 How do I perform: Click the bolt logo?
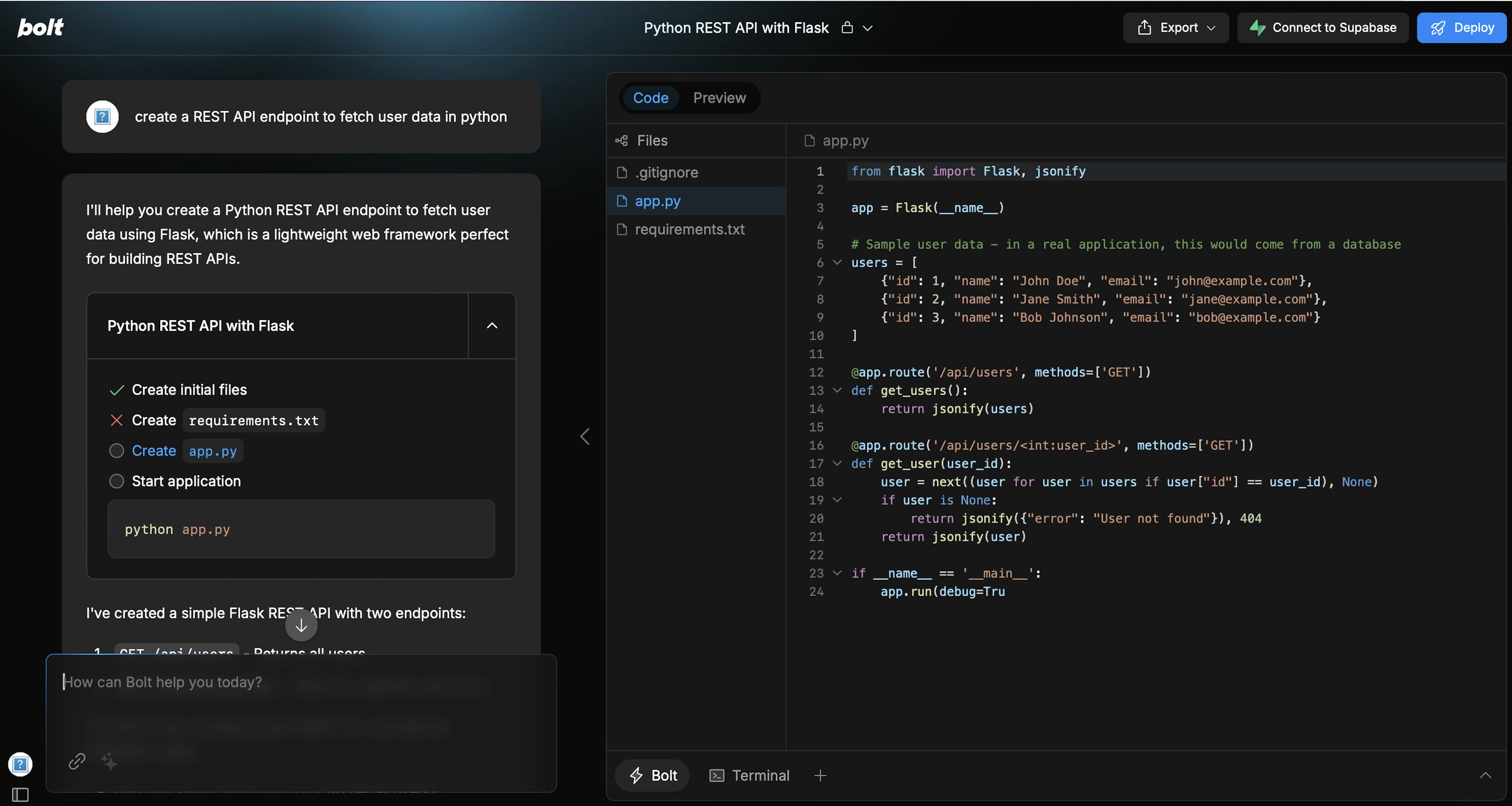40,27
